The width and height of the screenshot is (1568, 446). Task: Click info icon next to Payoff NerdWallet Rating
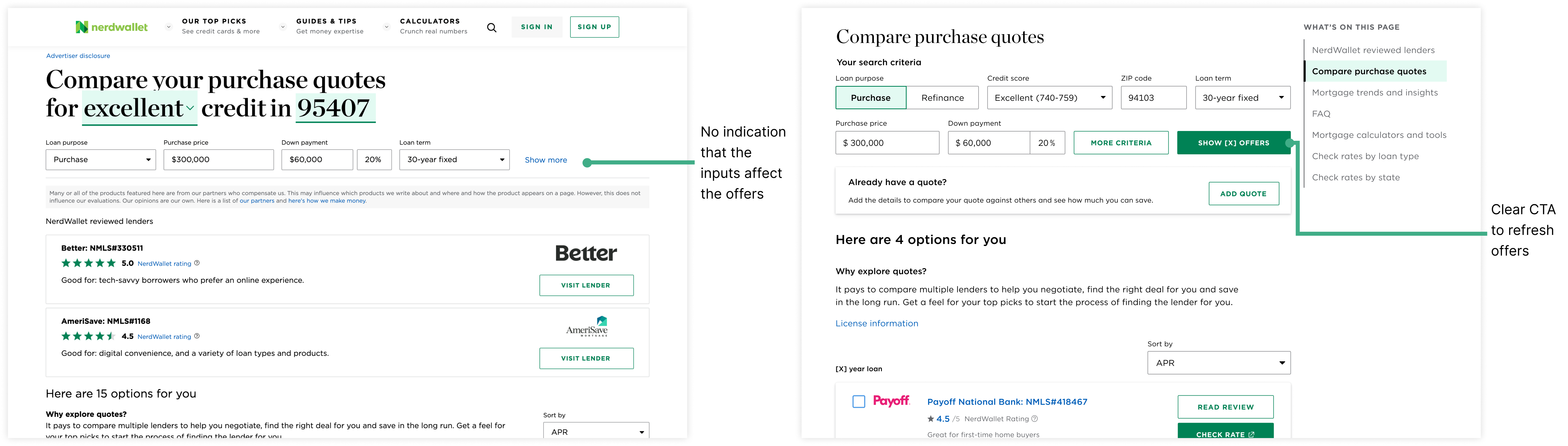[x=1035, y=419]
